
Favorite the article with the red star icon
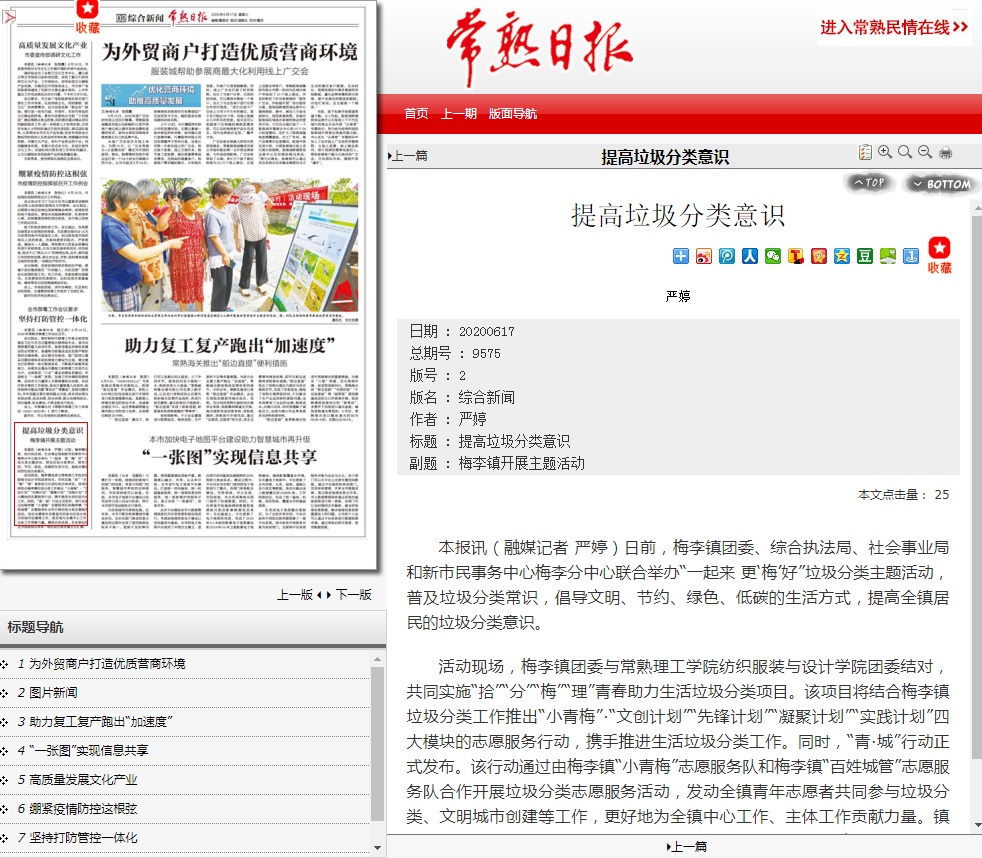pyautogui.click(x=939, y=255)
